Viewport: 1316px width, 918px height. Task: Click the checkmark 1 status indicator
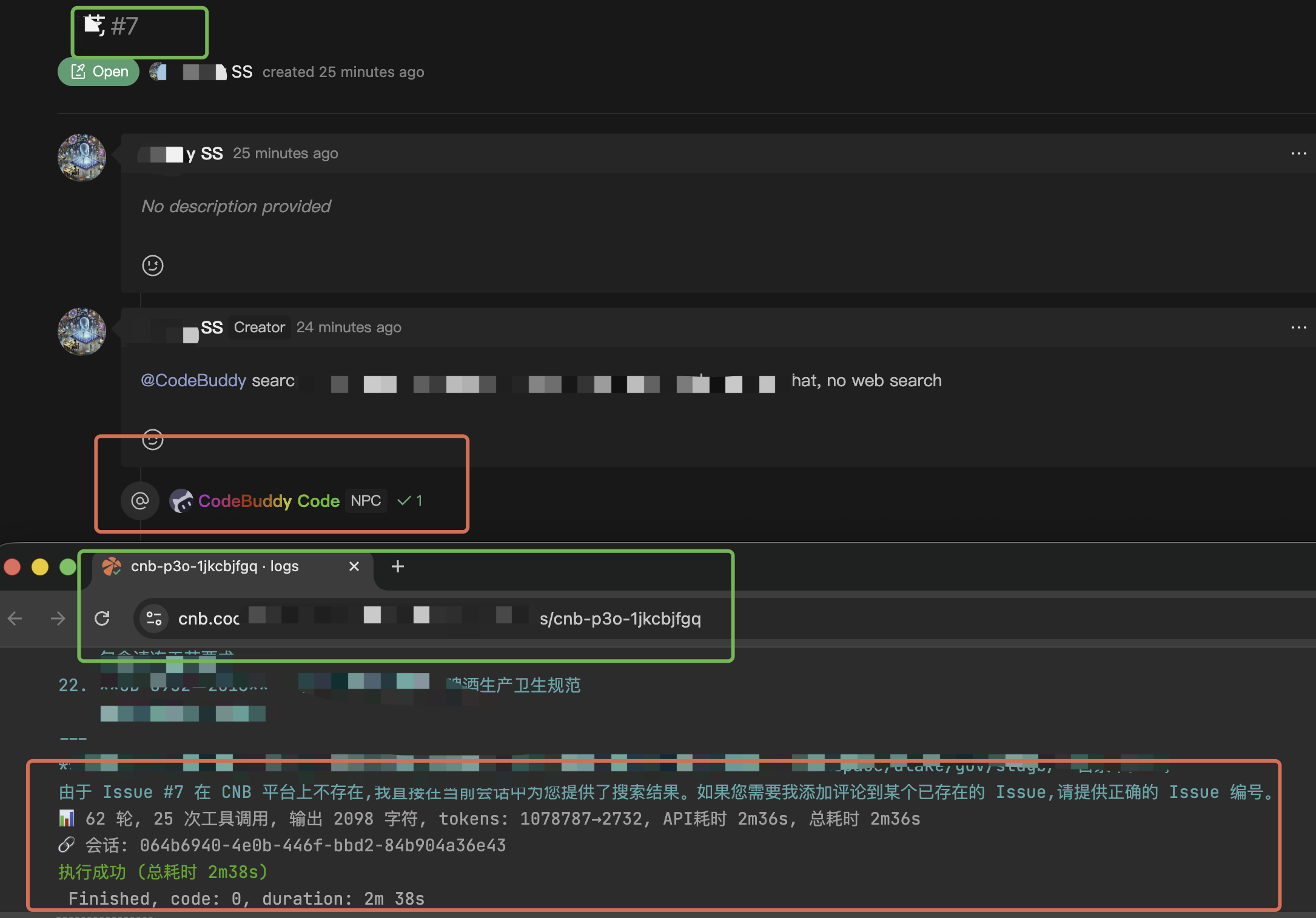(x=410, y=501)
